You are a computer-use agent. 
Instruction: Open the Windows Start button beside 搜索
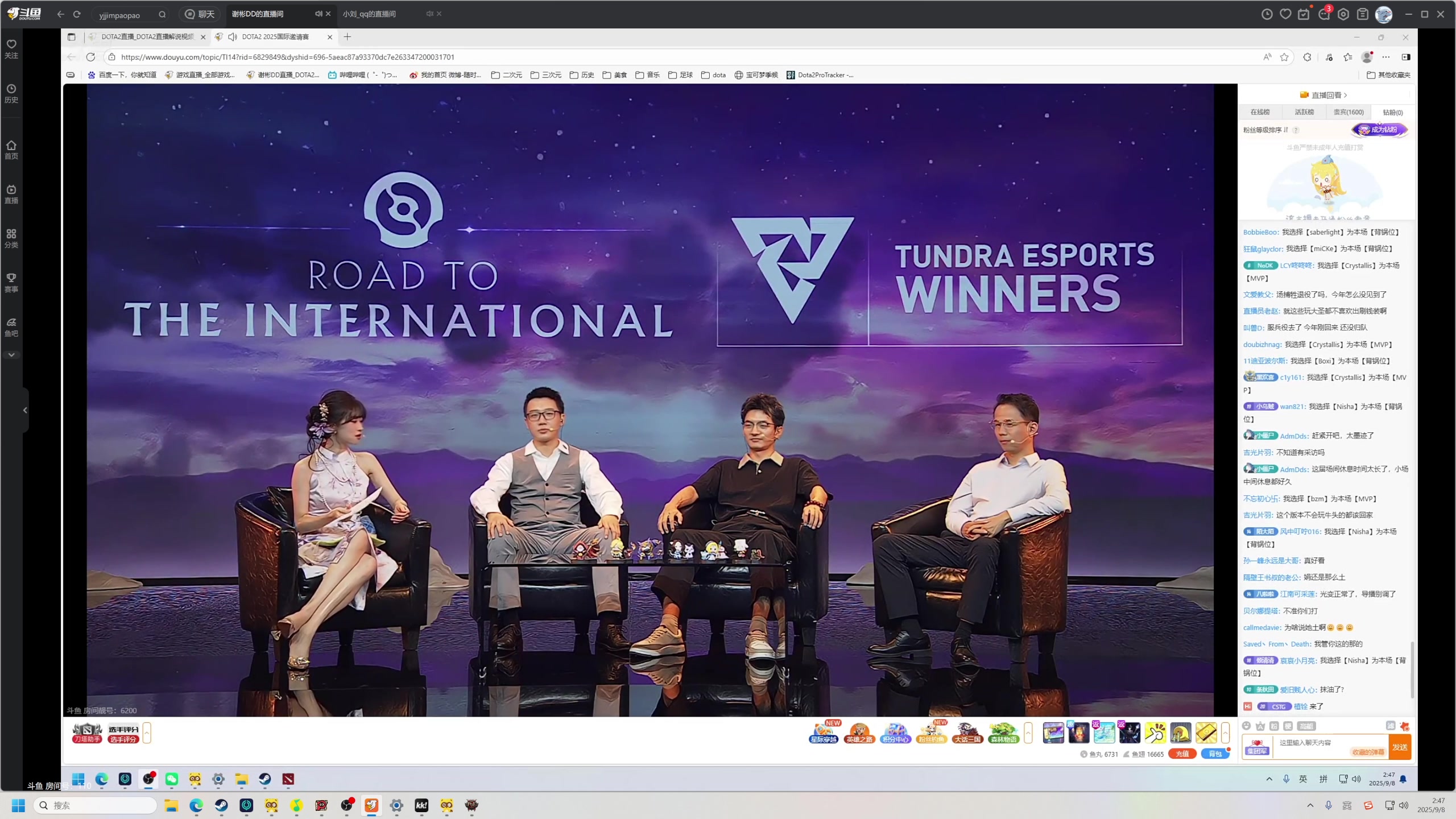tap(18, 805)
